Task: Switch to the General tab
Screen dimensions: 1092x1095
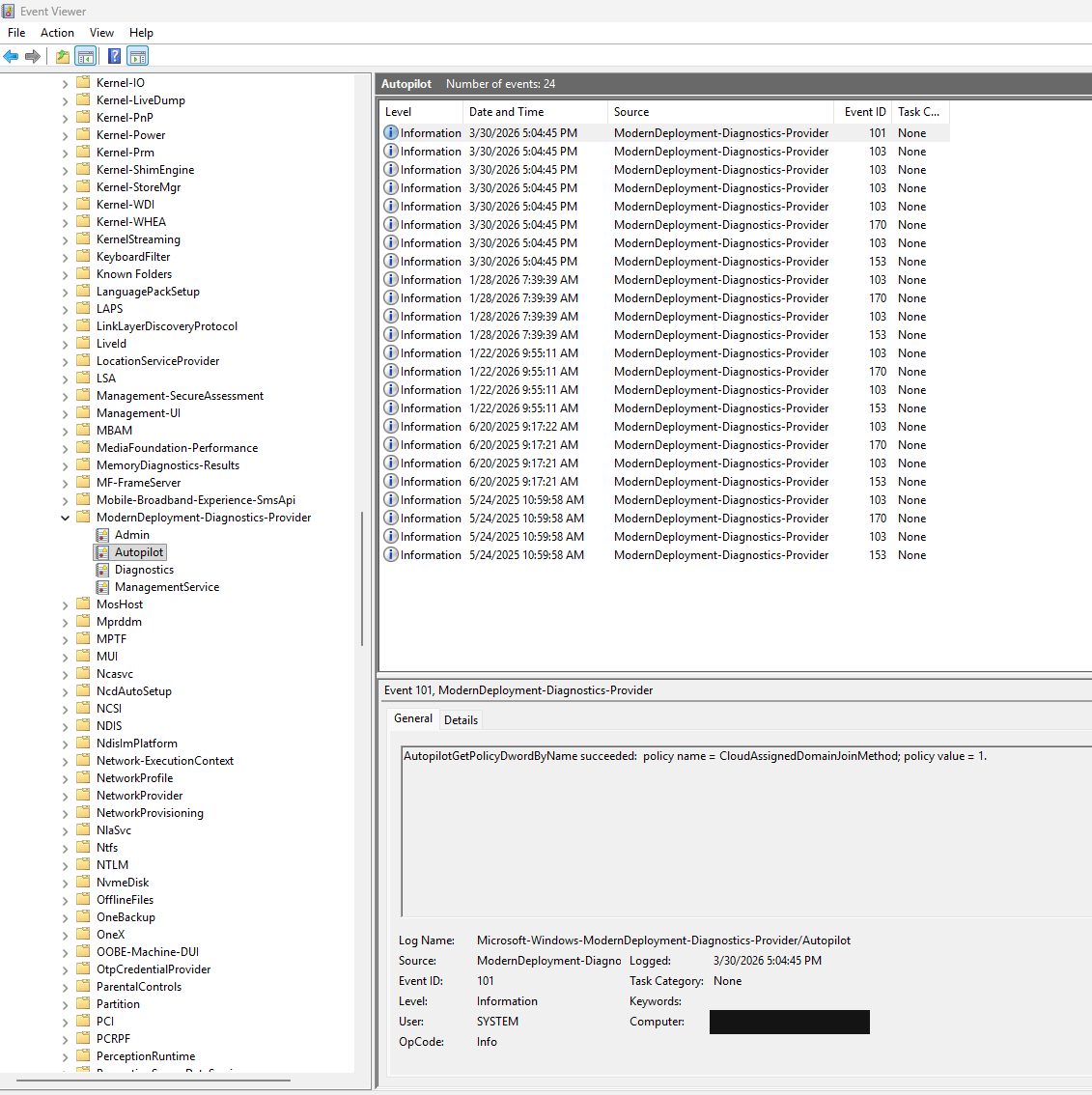Action: (x=412, y=718)
